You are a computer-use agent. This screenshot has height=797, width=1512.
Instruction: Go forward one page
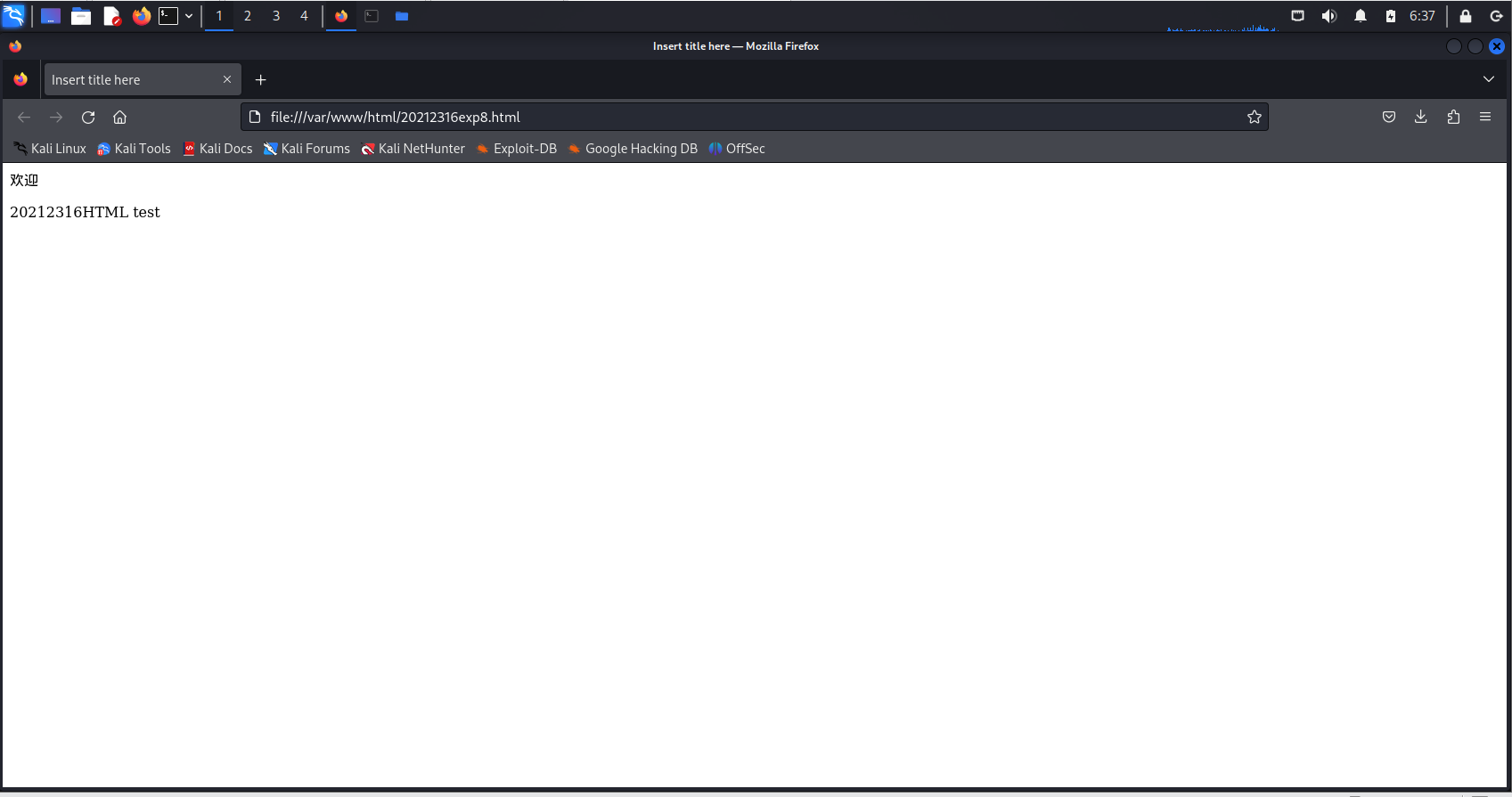click(x=56, y=117)
